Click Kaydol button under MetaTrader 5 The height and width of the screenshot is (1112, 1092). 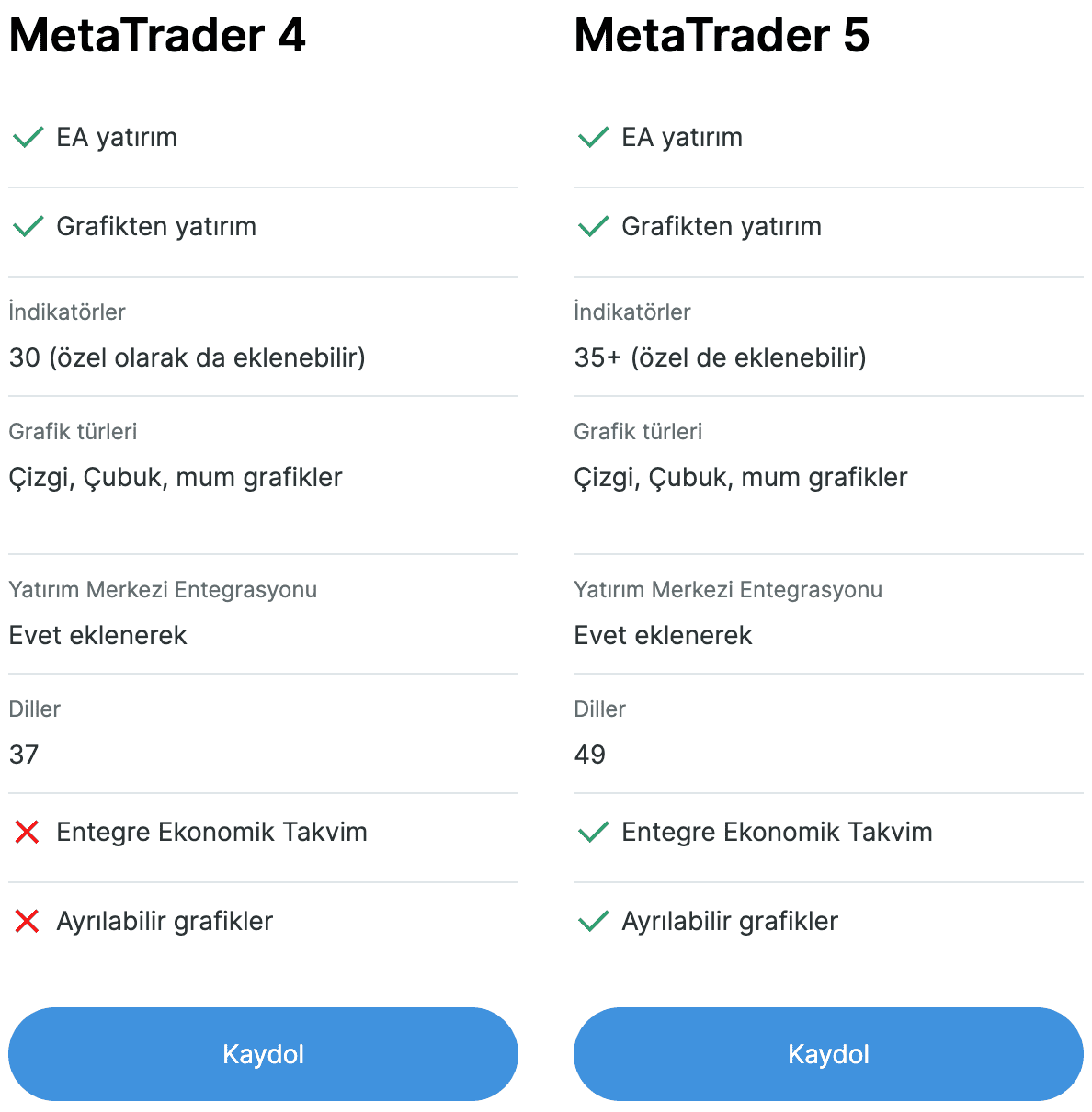coord(828,1054)
